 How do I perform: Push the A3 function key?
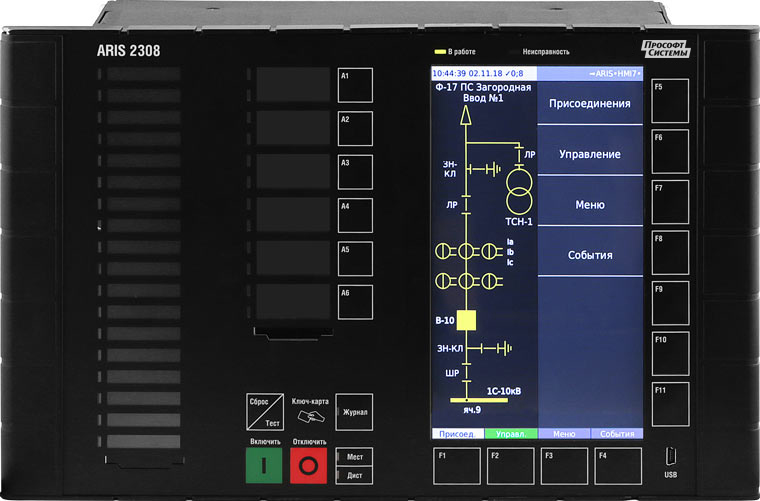pyautogui.click(x=355, y=172)
